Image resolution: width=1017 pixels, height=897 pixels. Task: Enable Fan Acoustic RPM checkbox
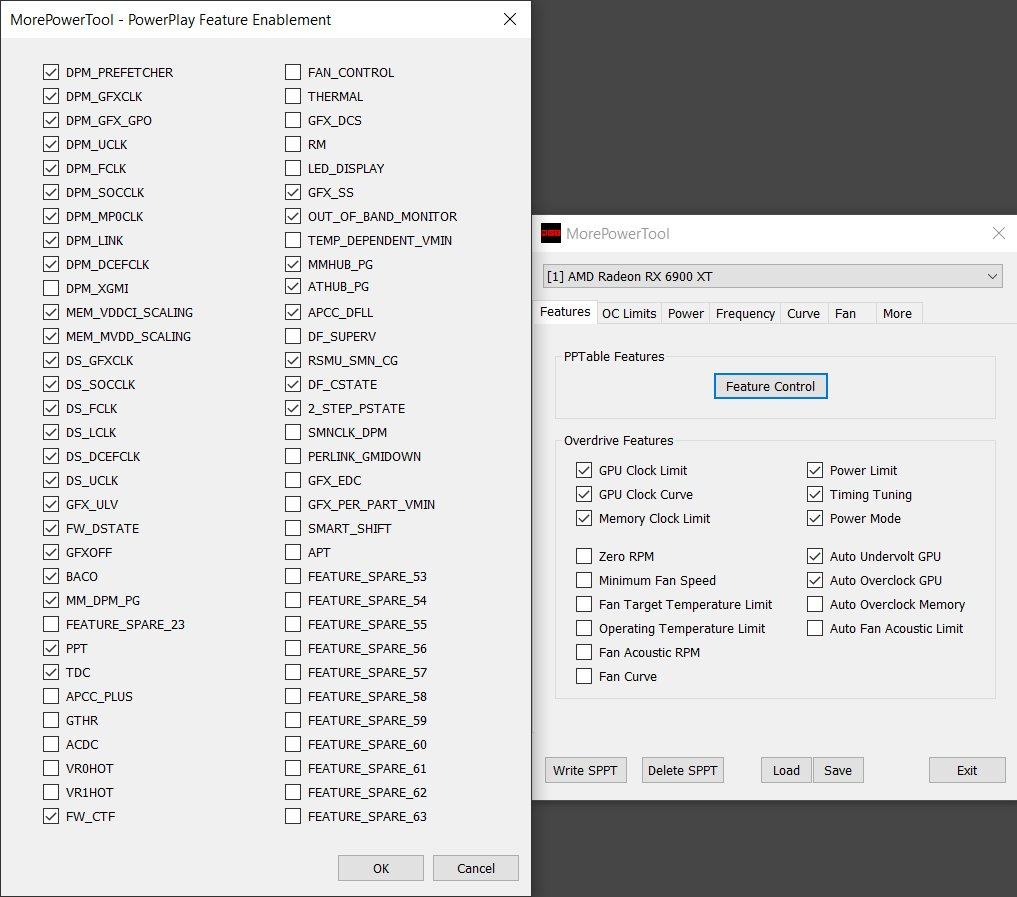click(584, 652)
